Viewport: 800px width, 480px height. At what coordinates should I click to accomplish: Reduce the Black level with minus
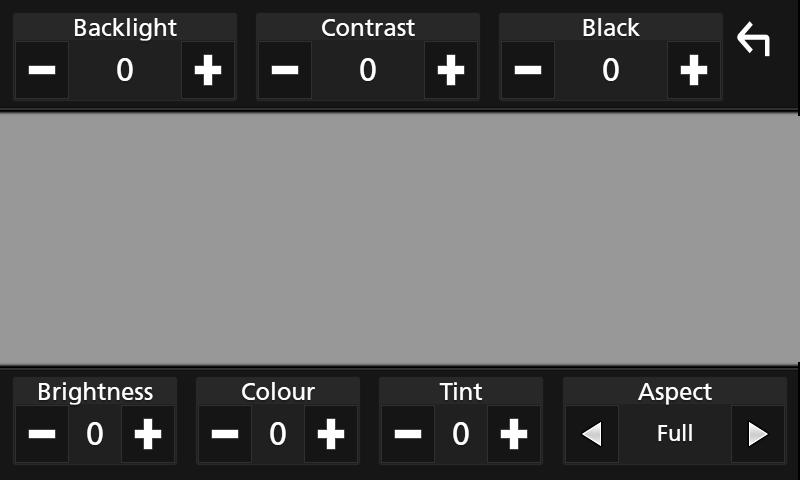click(528, 70)
